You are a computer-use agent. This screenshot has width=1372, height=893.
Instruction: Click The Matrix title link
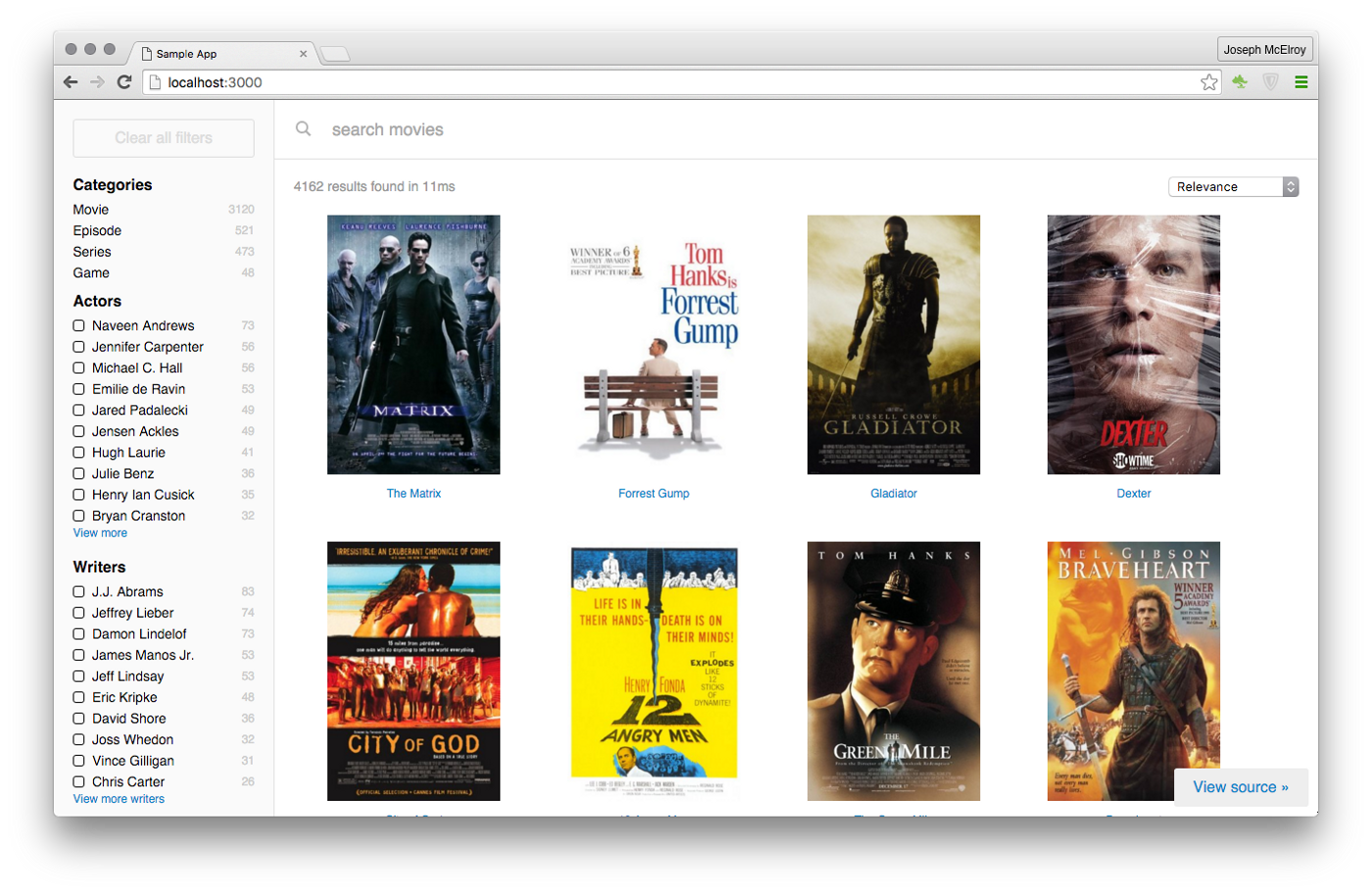(x=414, y=494)
